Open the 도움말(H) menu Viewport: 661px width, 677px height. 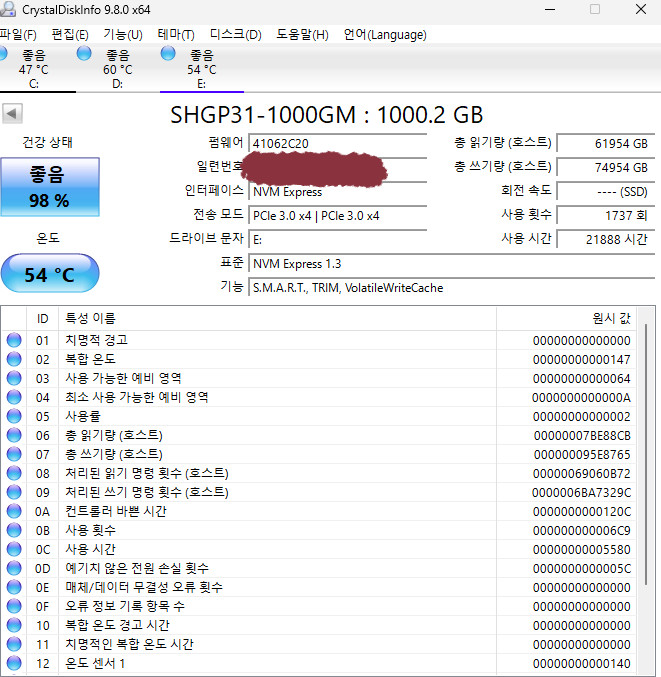[302, 35]
